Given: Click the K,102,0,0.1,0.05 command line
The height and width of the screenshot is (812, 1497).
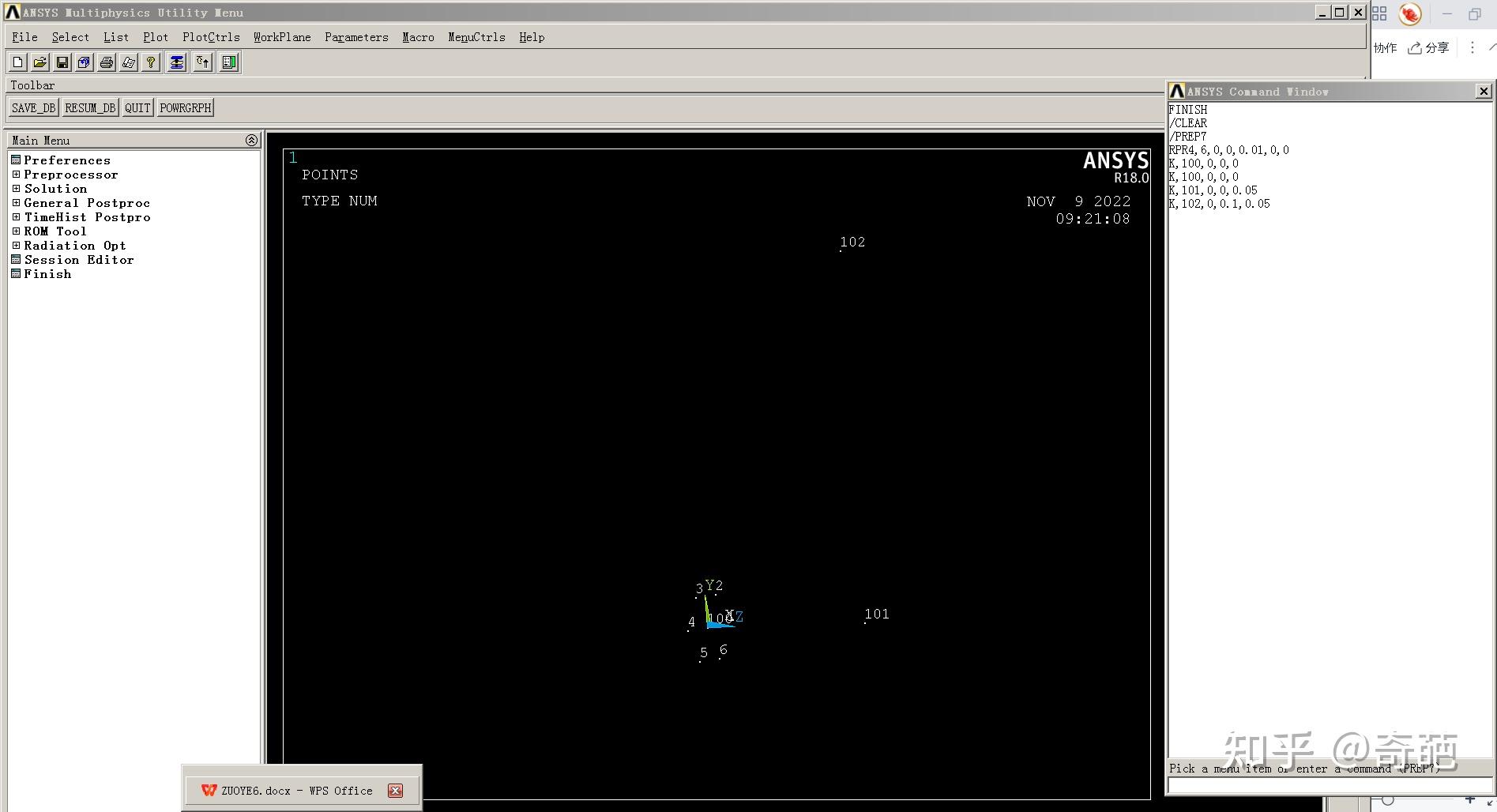Looking at the screenshot, I should [x=1219, y=204].
